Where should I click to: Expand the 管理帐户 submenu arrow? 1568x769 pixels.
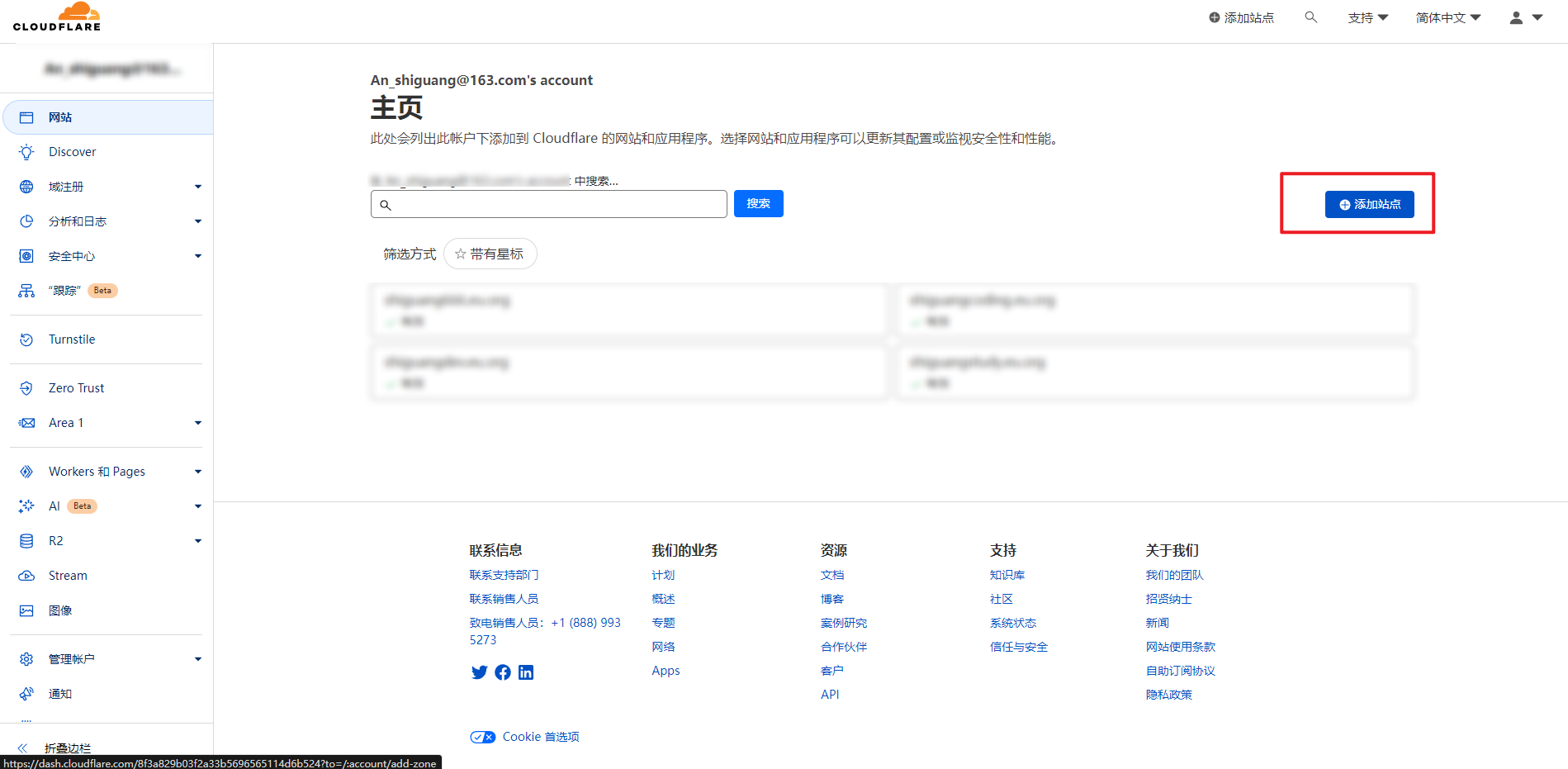coord(198,659)
